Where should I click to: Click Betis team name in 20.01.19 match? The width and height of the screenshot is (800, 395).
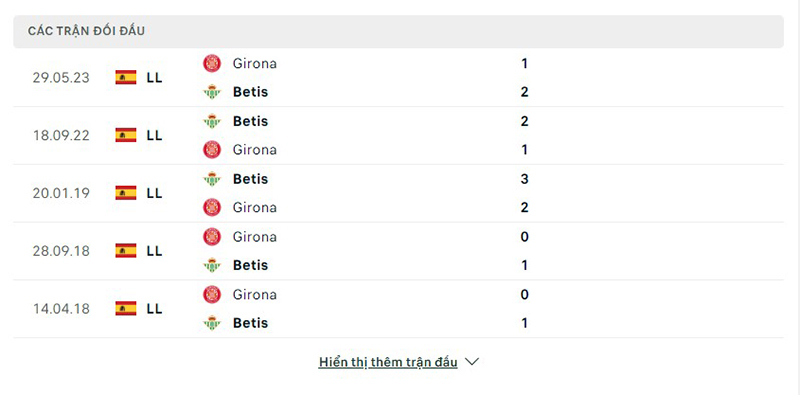[x=251, y=179]
